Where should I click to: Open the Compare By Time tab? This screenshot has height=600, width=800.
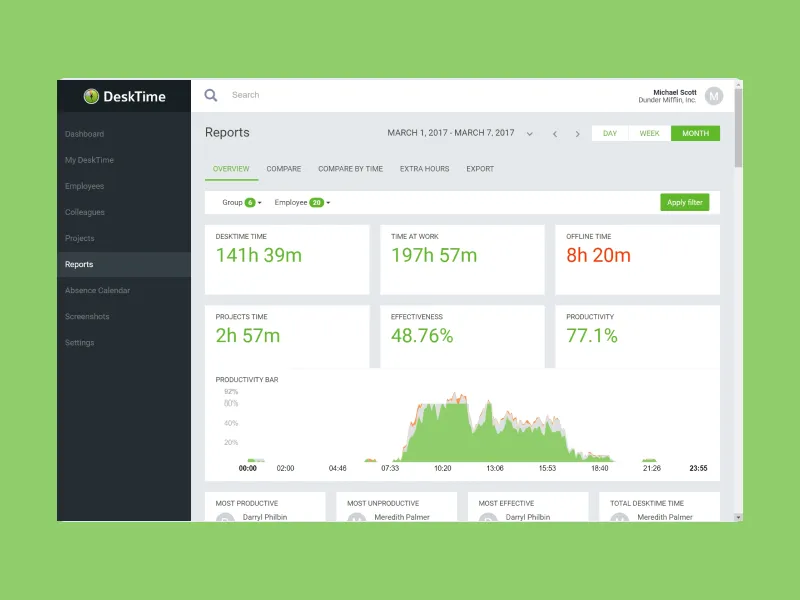tap(351, 169)
